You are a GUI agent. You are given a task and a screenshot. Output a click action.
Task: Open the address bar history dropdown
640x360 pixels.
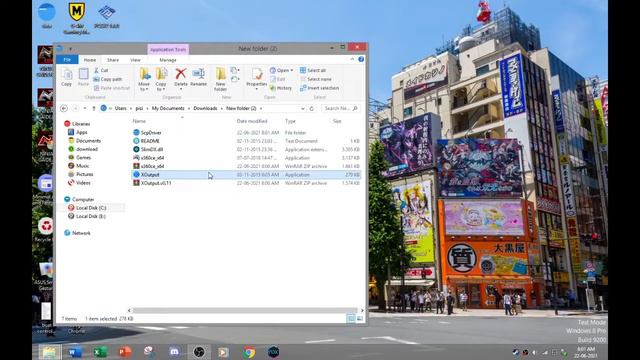tap(303, 109)
